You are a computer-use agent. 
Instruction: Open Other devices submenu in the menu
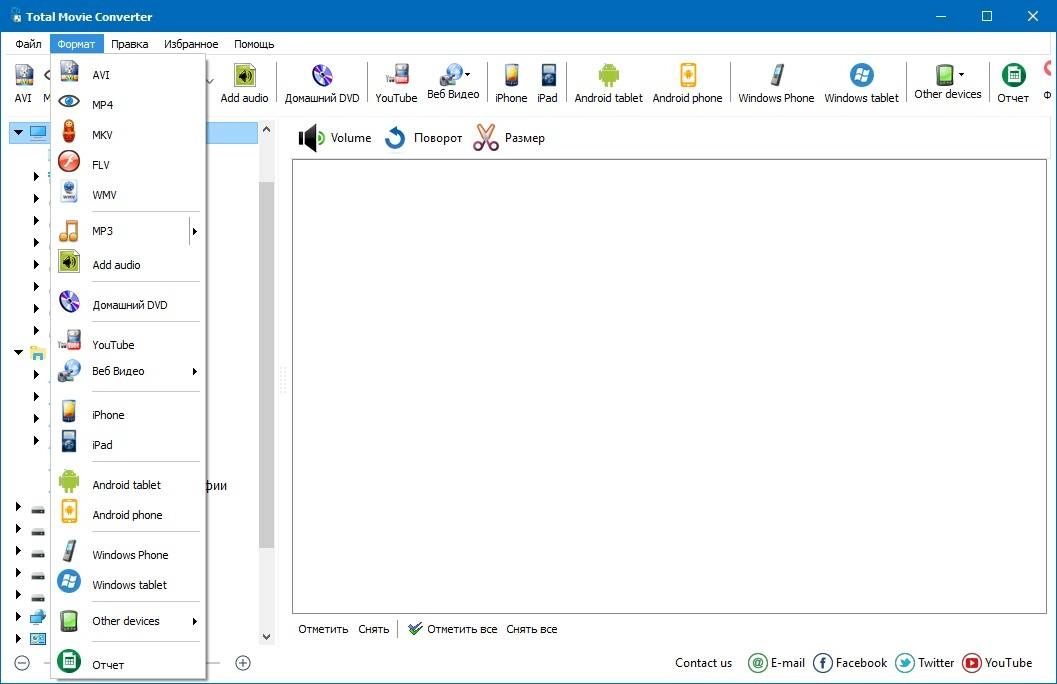coord(128,621)
